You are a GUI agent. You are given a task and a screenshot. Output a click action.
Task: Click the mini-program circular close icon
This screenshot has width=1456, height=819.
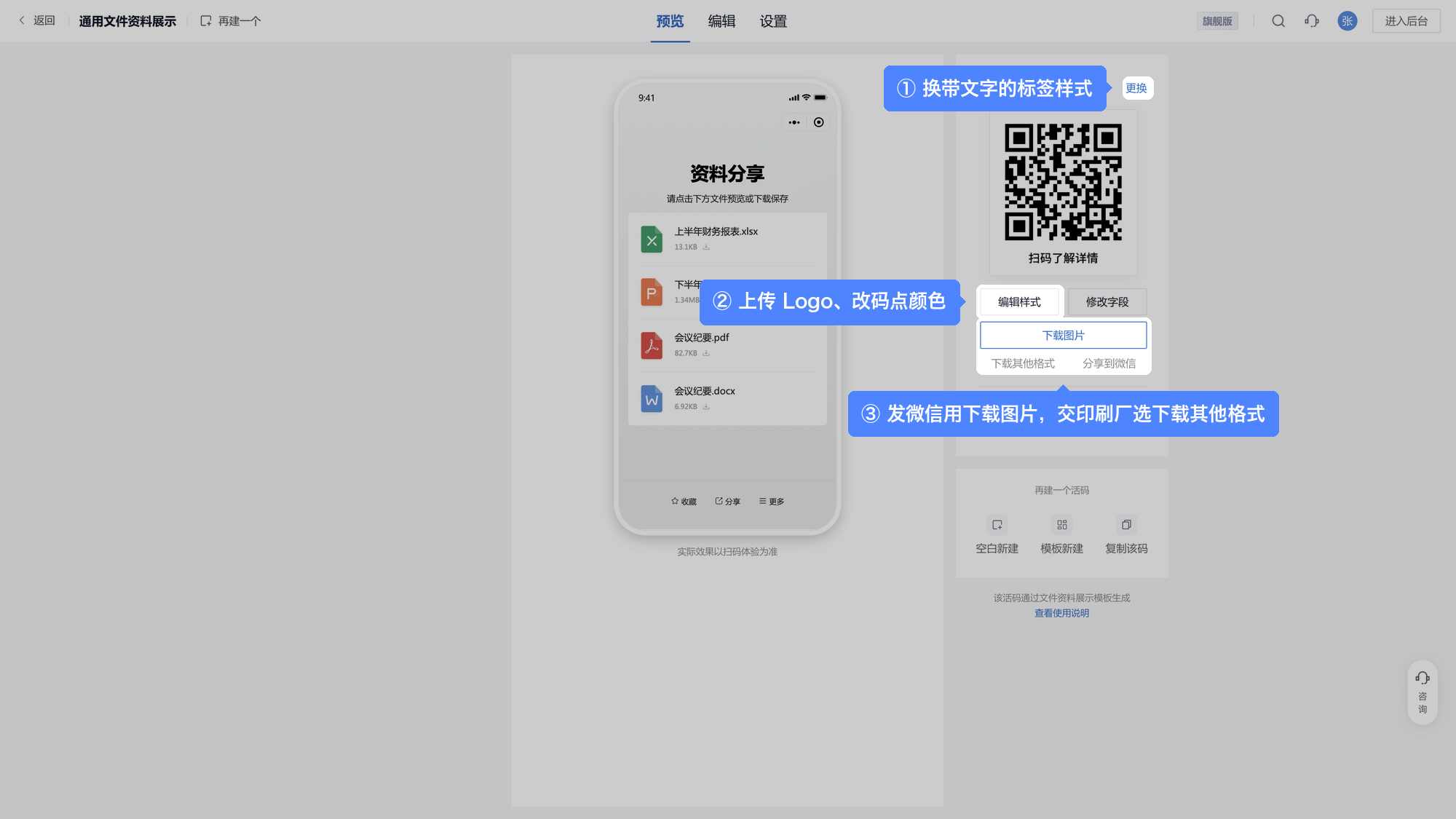point(819,122)
